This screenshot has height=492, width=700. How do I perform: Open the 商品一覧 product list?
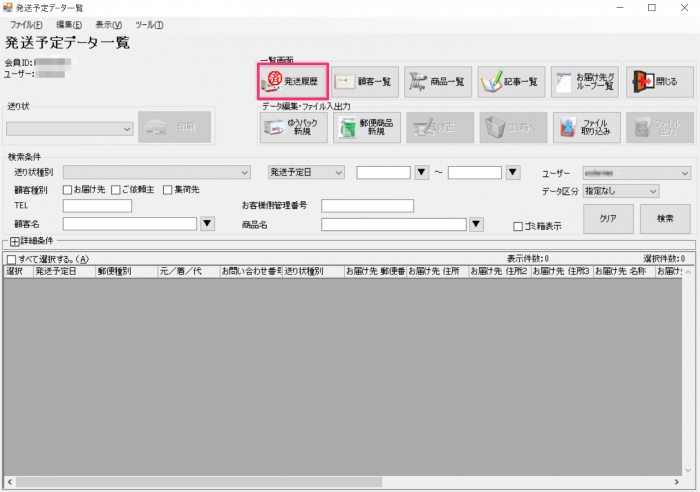coord(438,82)
